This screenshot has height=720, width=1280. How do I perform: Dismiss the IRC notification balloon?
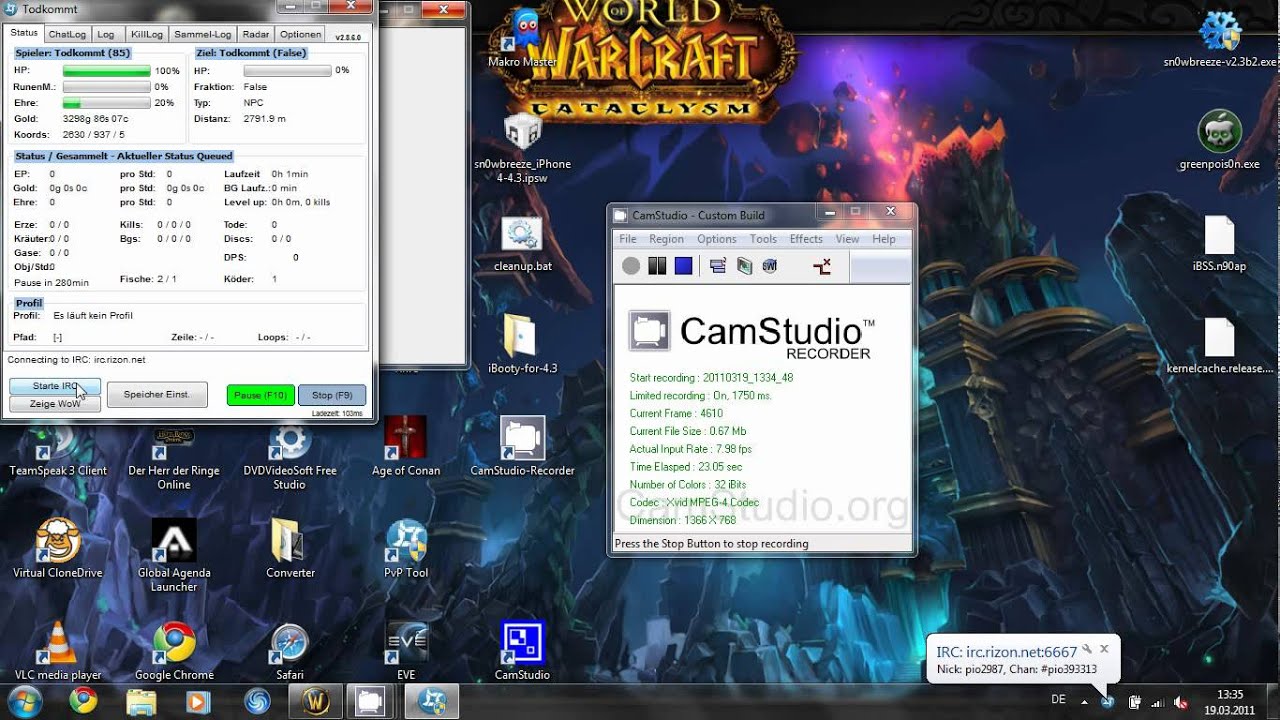pyautogui.click(x=1104, y=649)
